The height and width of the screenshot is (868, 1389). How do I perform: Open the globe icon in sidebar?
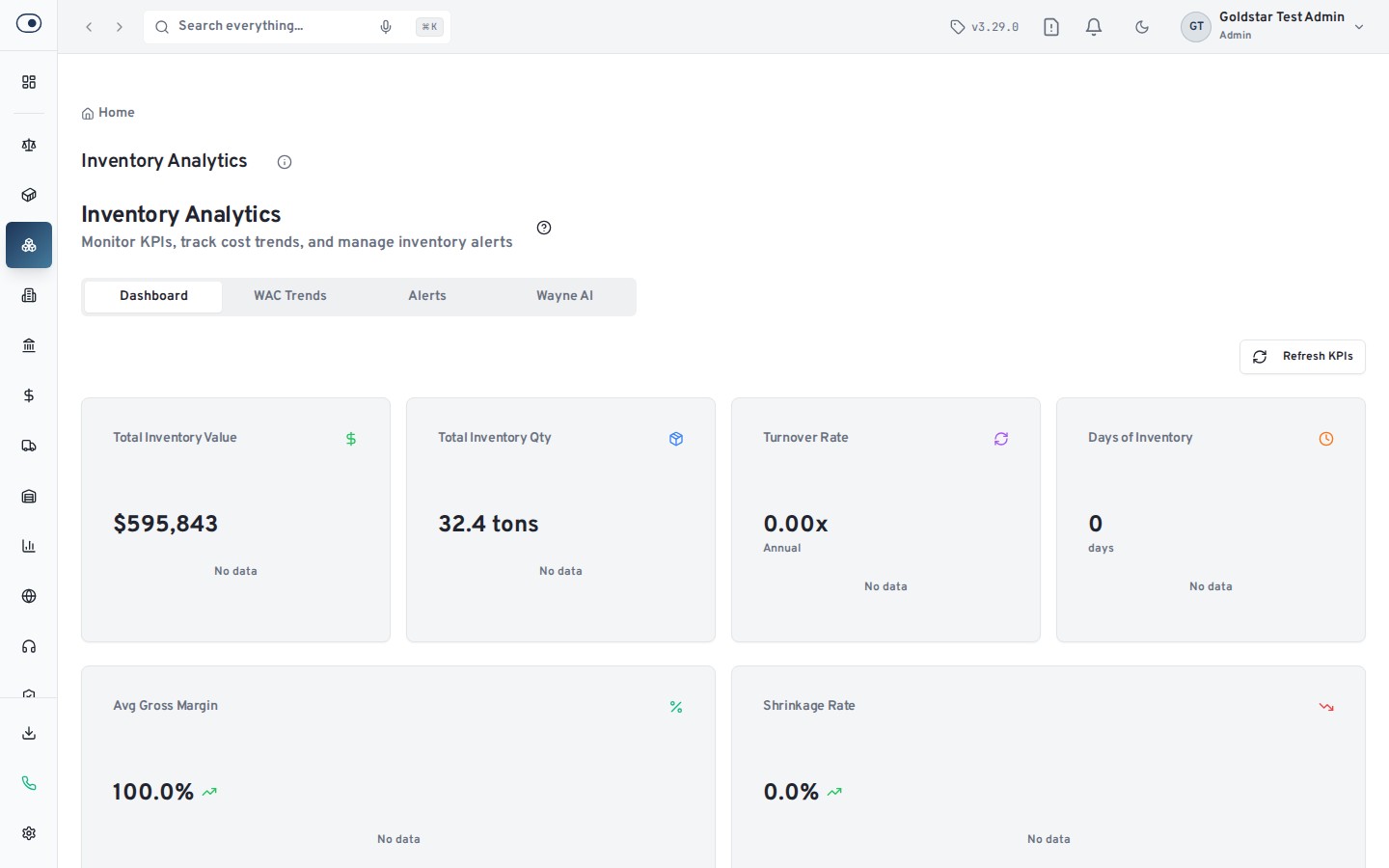tap(29, 596)
